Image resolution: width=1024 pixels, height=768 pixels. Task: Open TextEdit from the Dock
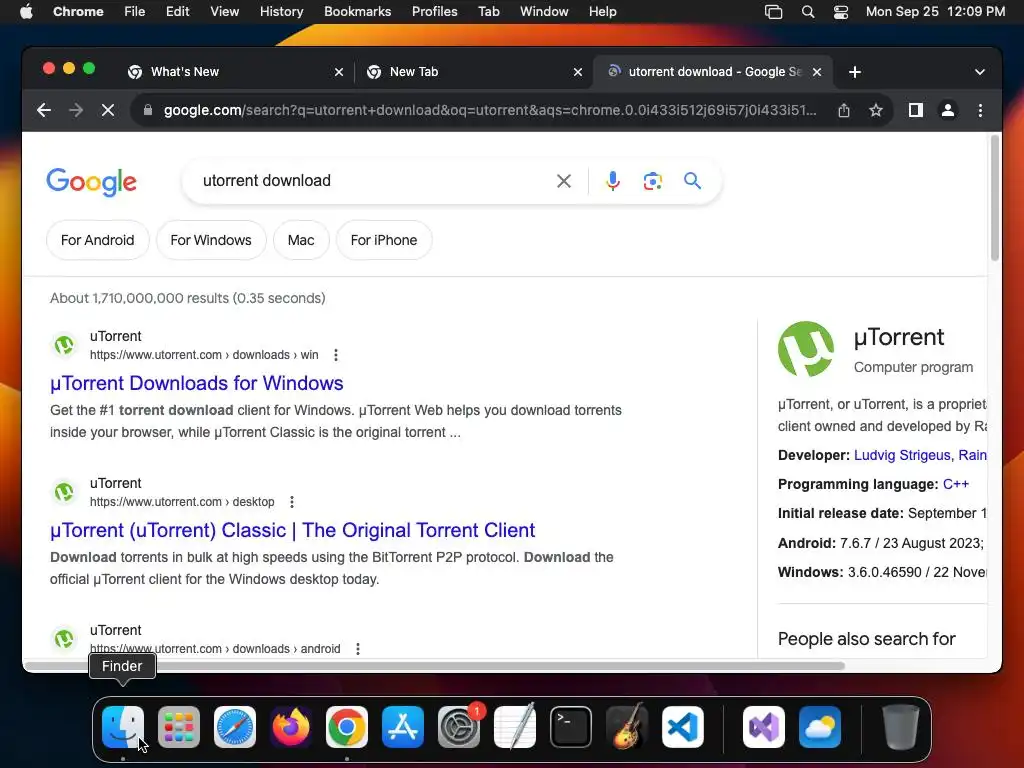click(x=515, y=727)
